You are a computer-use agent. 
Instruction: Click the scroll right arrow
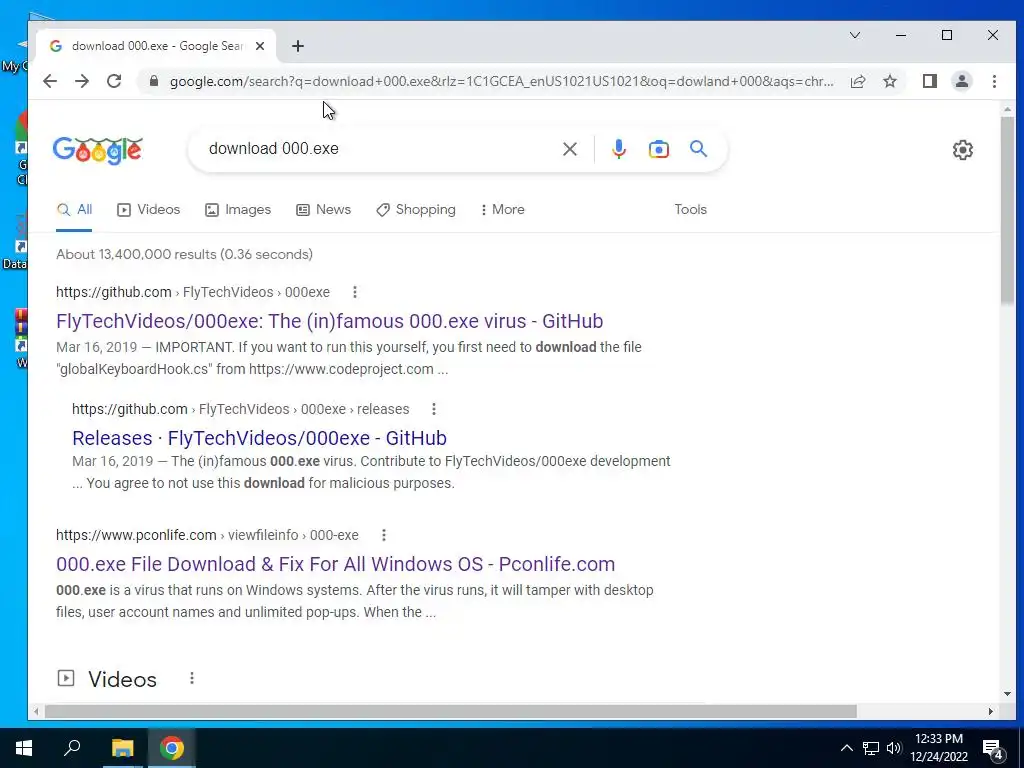pyautogui.click(x=991, y=711)
